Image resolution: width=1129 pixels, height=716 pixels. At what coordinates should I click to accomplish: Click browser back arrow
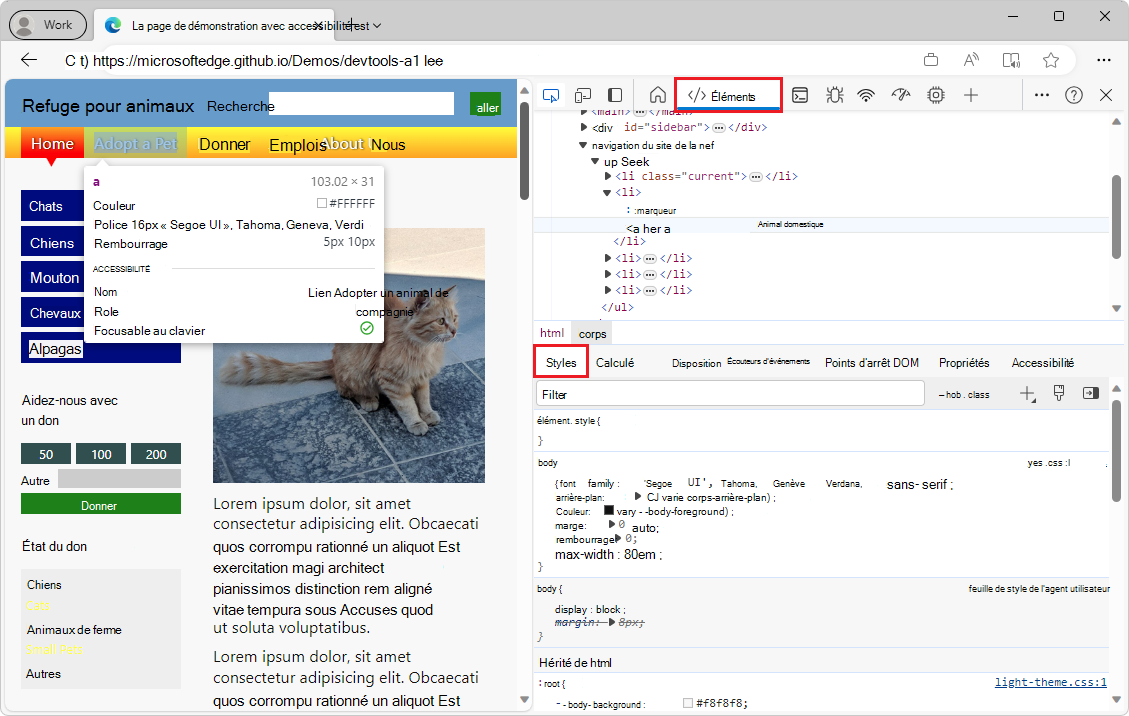click(29, 61)
